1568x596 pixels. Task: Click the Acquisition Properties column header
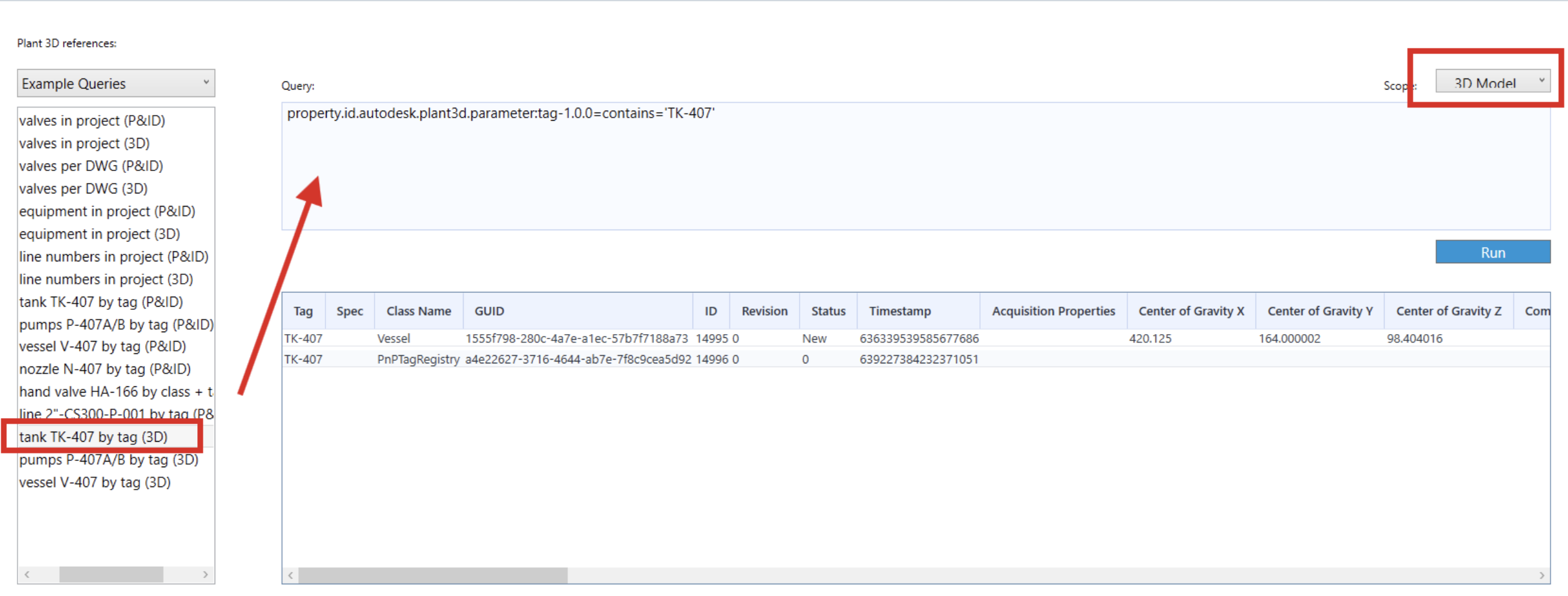point(1053,311)
